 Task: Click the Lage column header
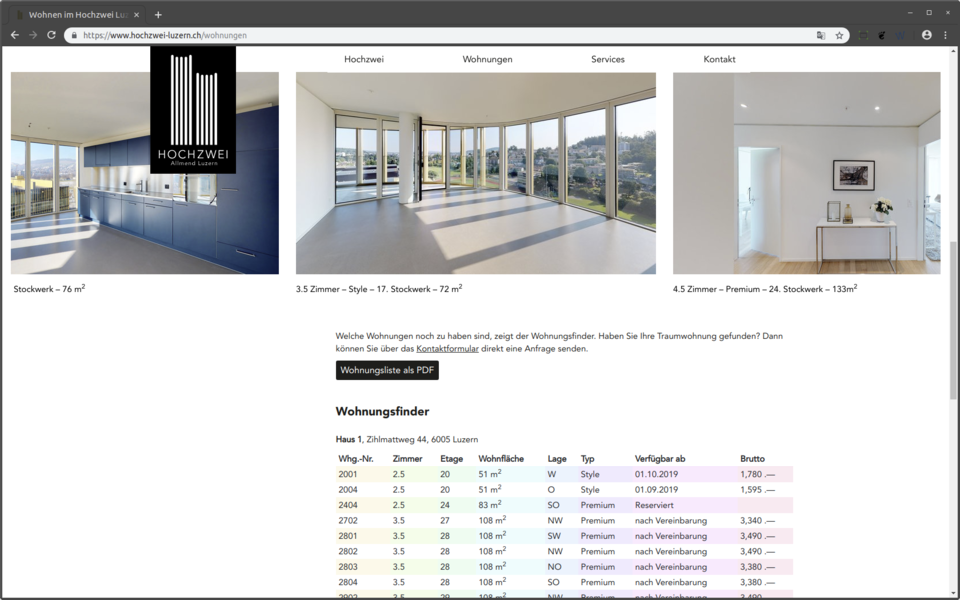tap(557, 459)
